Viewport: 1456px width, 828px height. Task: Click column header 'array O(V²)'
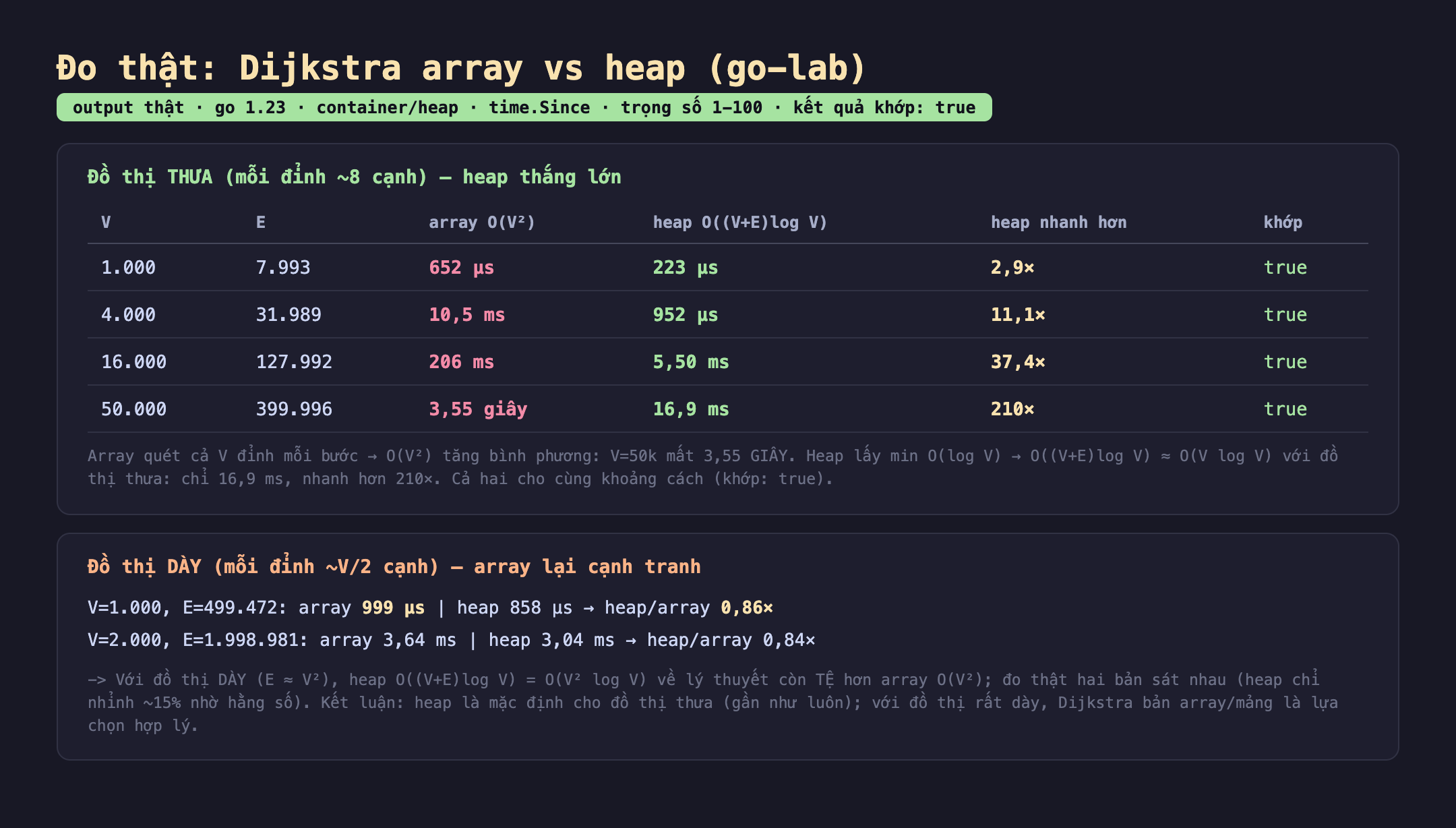pos(482,223)
